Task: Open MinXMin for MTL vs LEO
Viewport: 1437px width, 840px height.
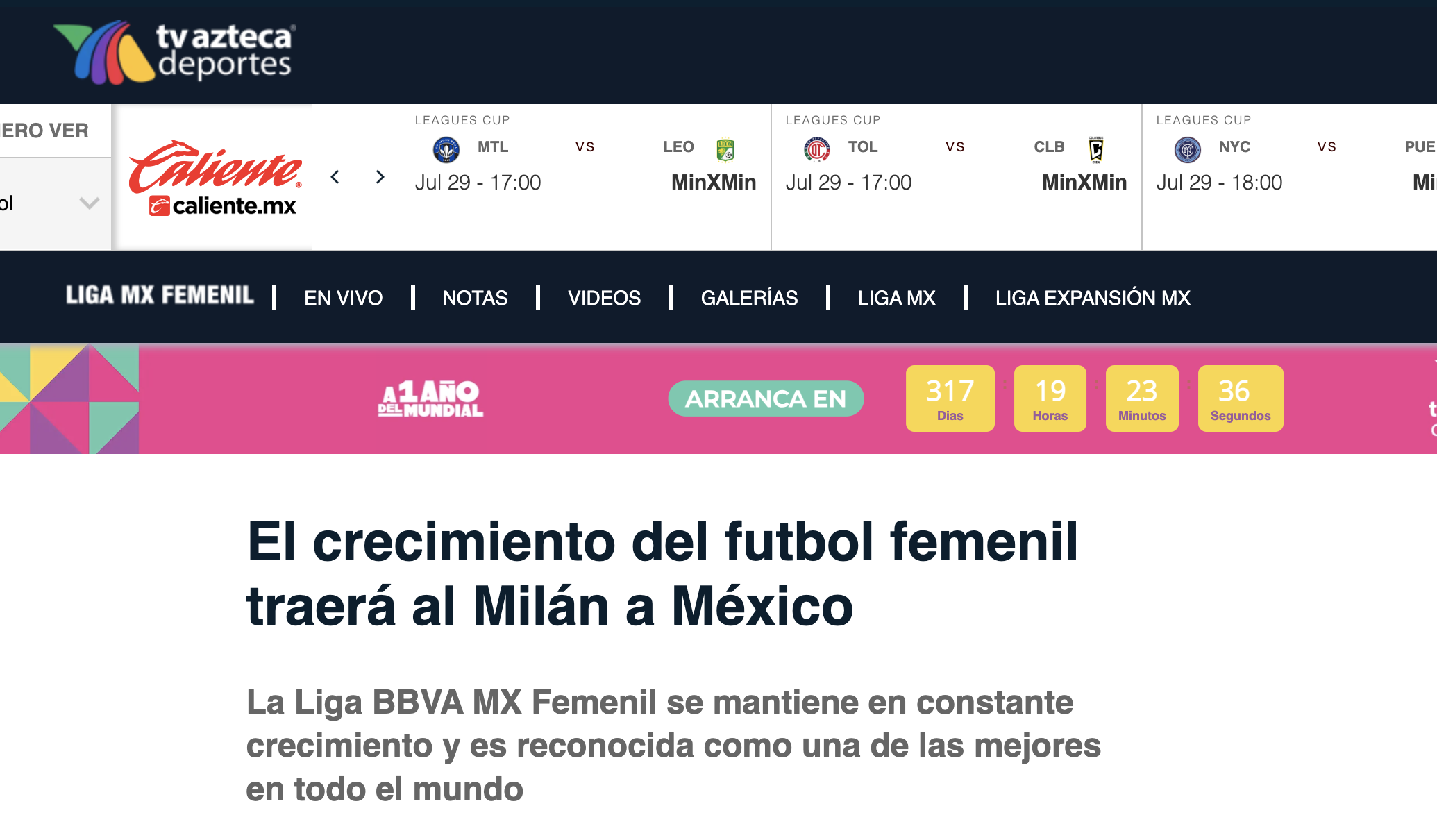Action: pos(714,183)
